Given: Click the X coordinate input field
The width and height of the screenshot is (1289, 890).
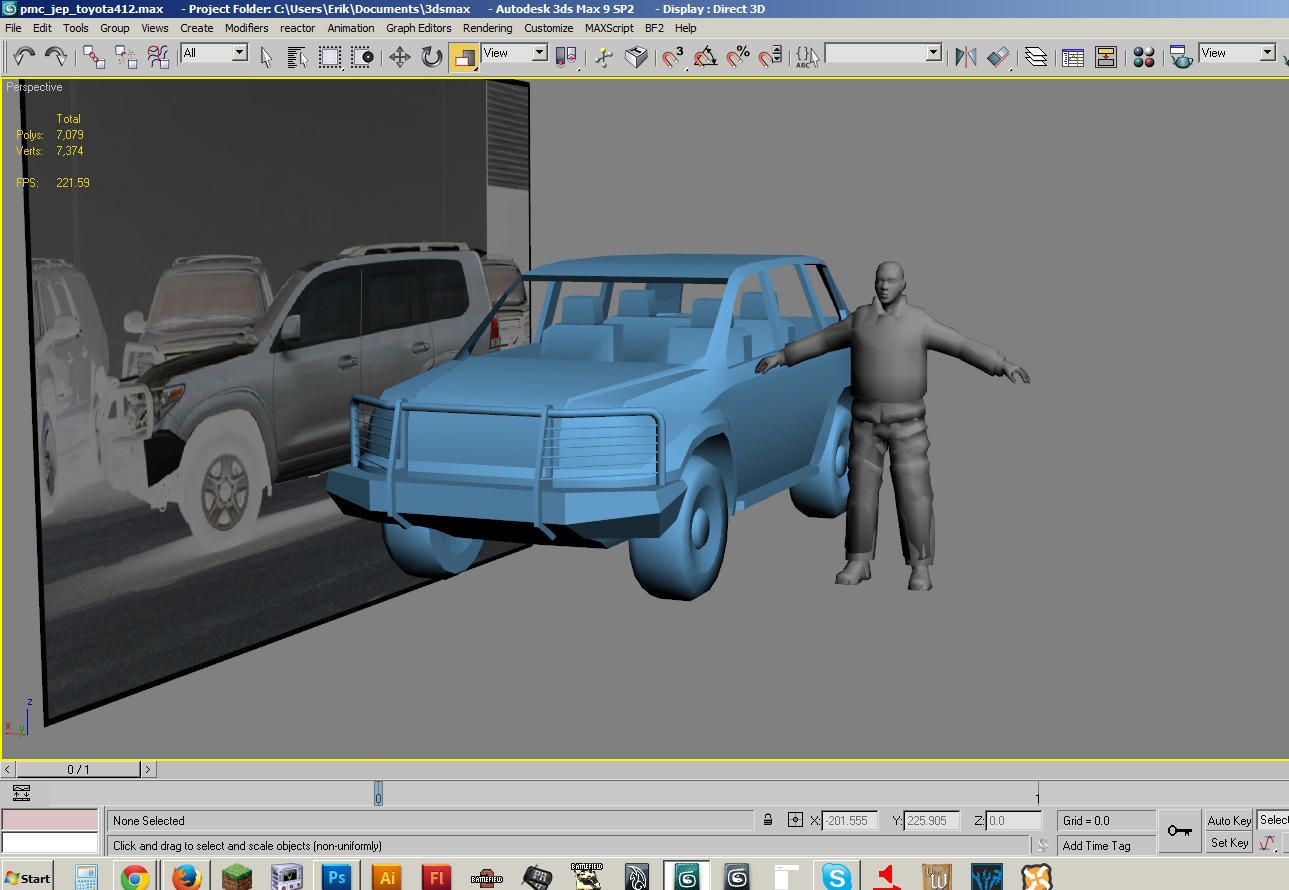Looking at the screenshot, I should tap(850, 821).
